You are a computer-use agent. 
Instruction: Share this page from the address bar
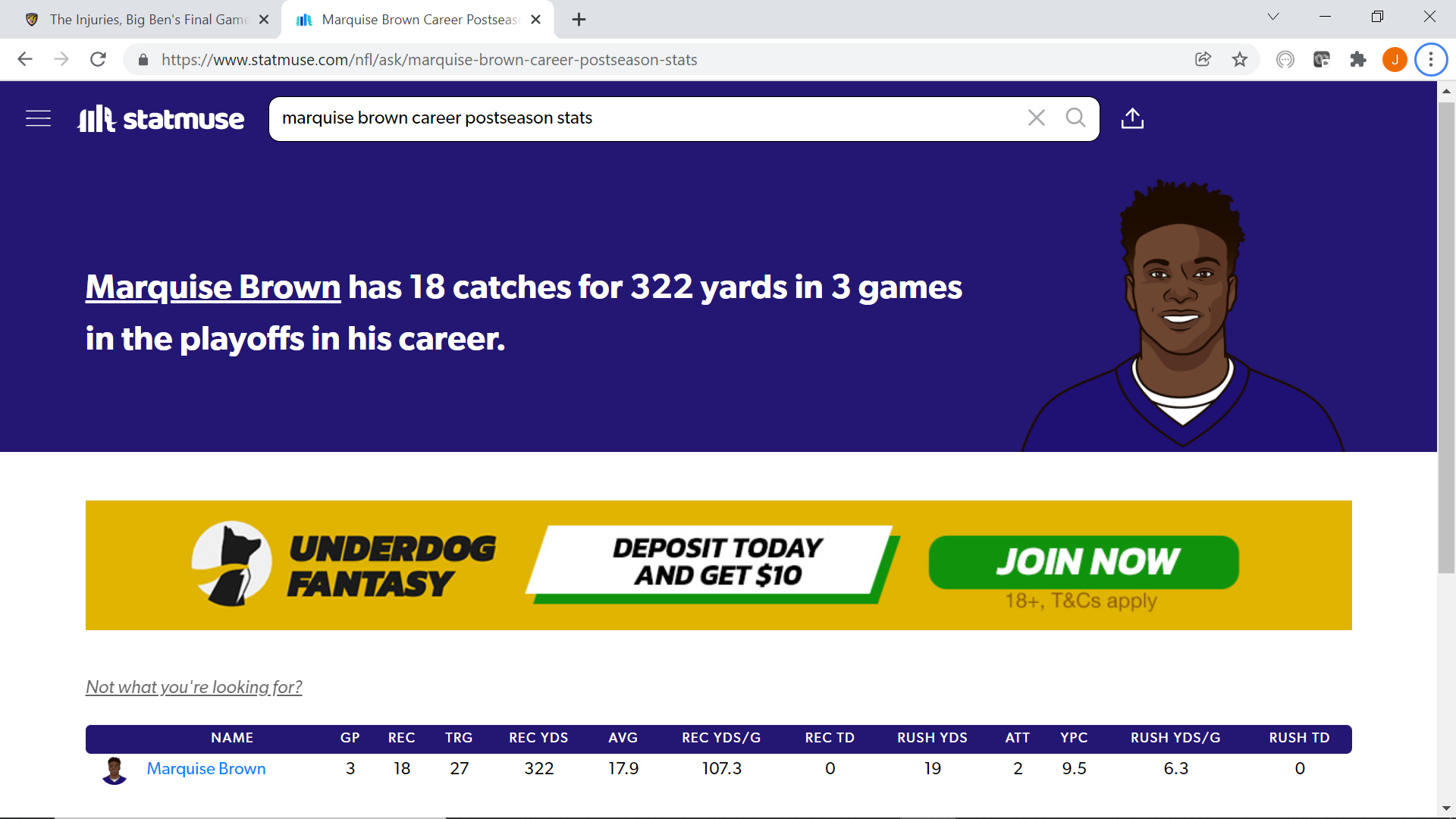click(1203, 59)
